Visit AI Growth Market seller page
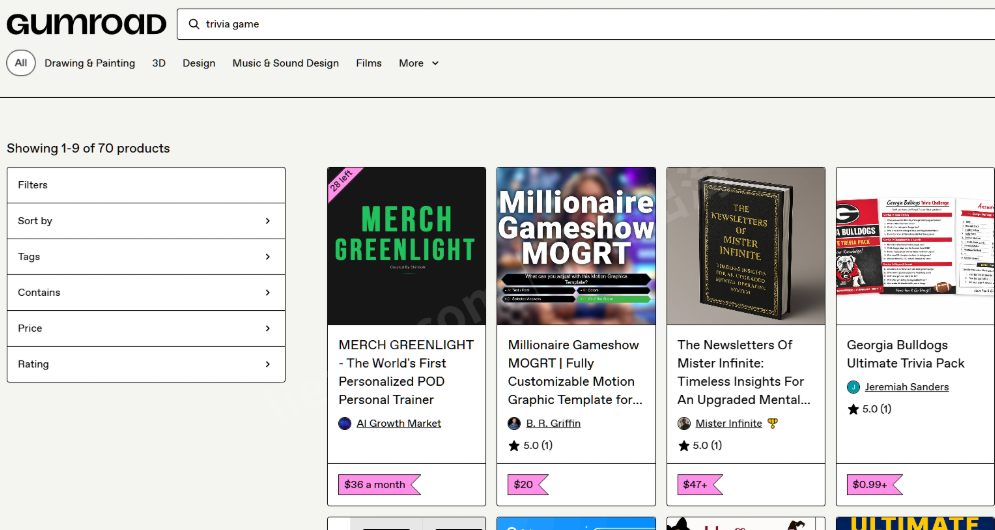The image size is (995, 530). pyautogui.click(x=399, y=423)
